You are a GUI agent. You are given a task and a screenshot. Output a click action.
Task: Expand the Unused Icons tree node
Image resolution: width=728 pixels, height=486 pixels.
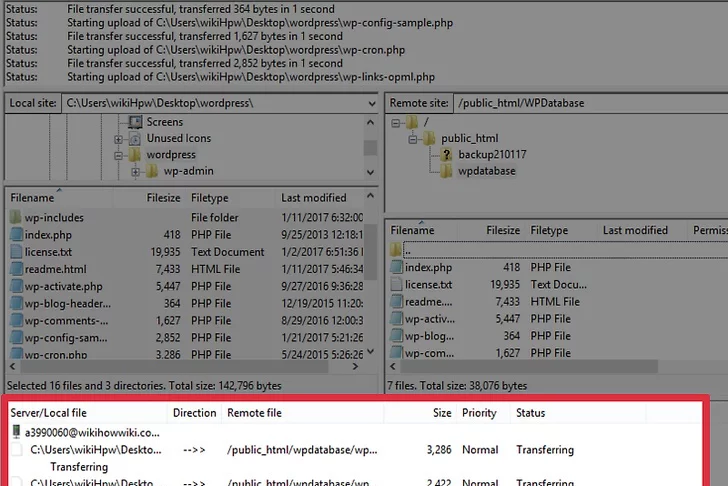click(x=118, y=139)
